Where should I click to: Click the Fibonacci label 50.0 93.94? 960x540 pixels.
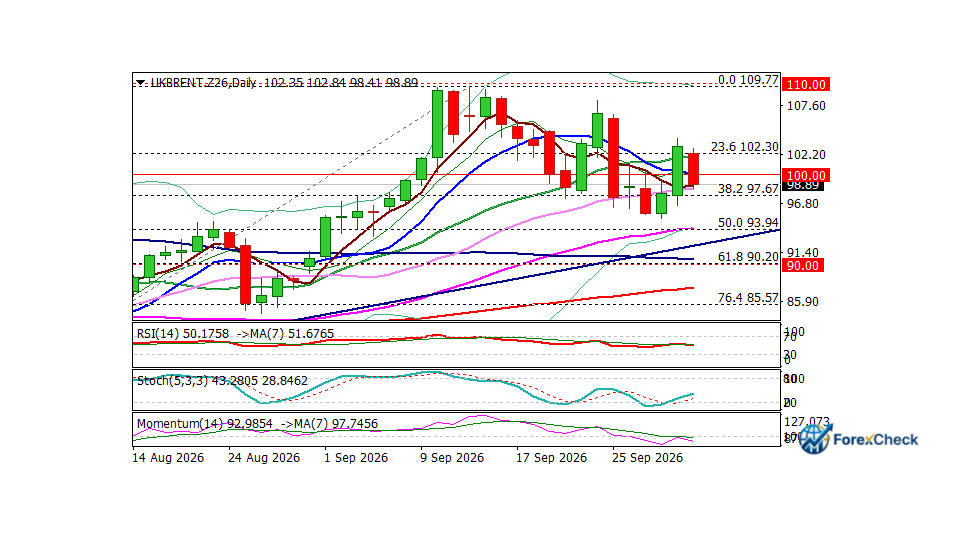pos(748,223)
